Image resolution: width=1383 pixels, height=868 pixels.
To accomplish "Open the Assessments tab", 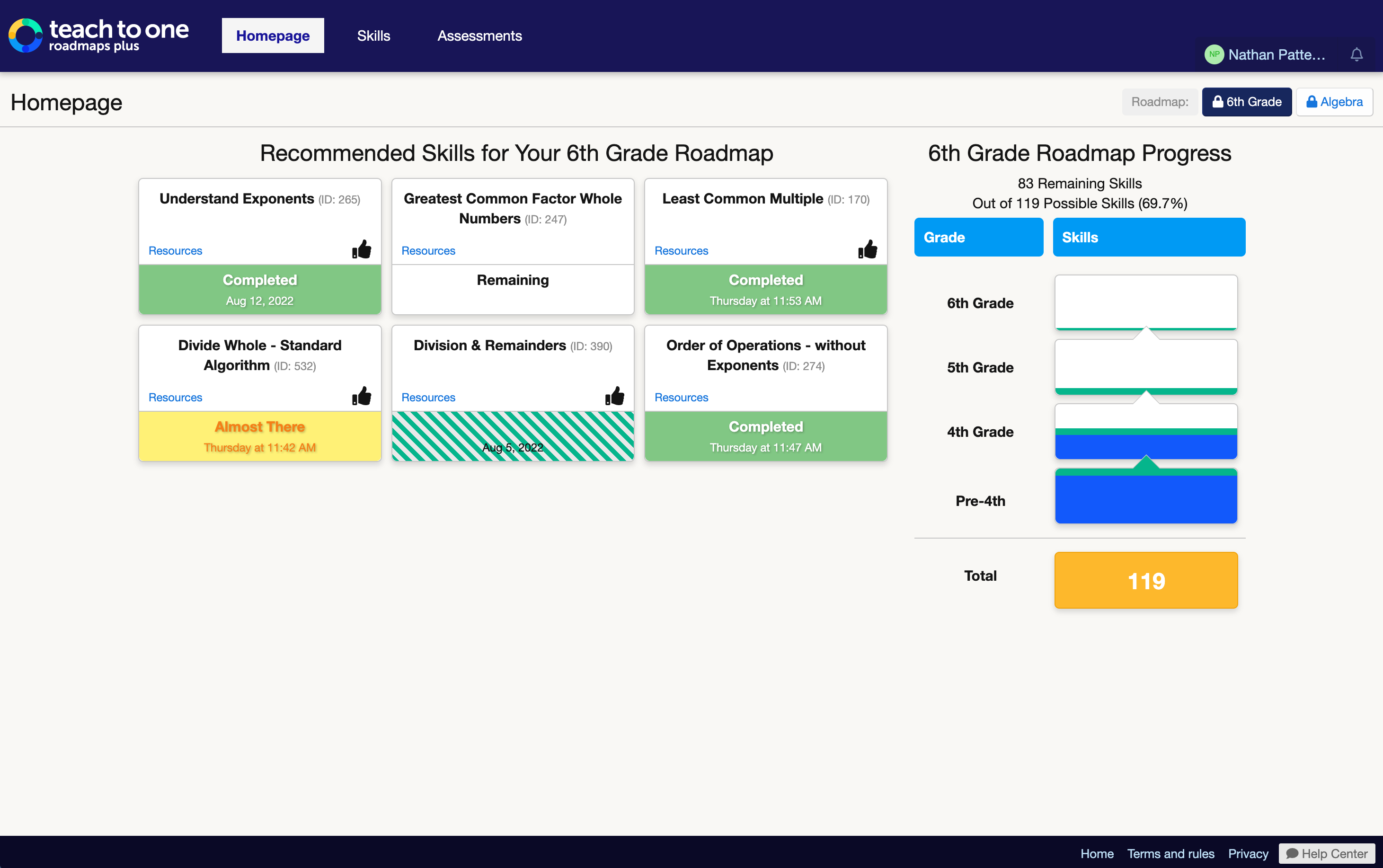I will click(x=479, y=35).
